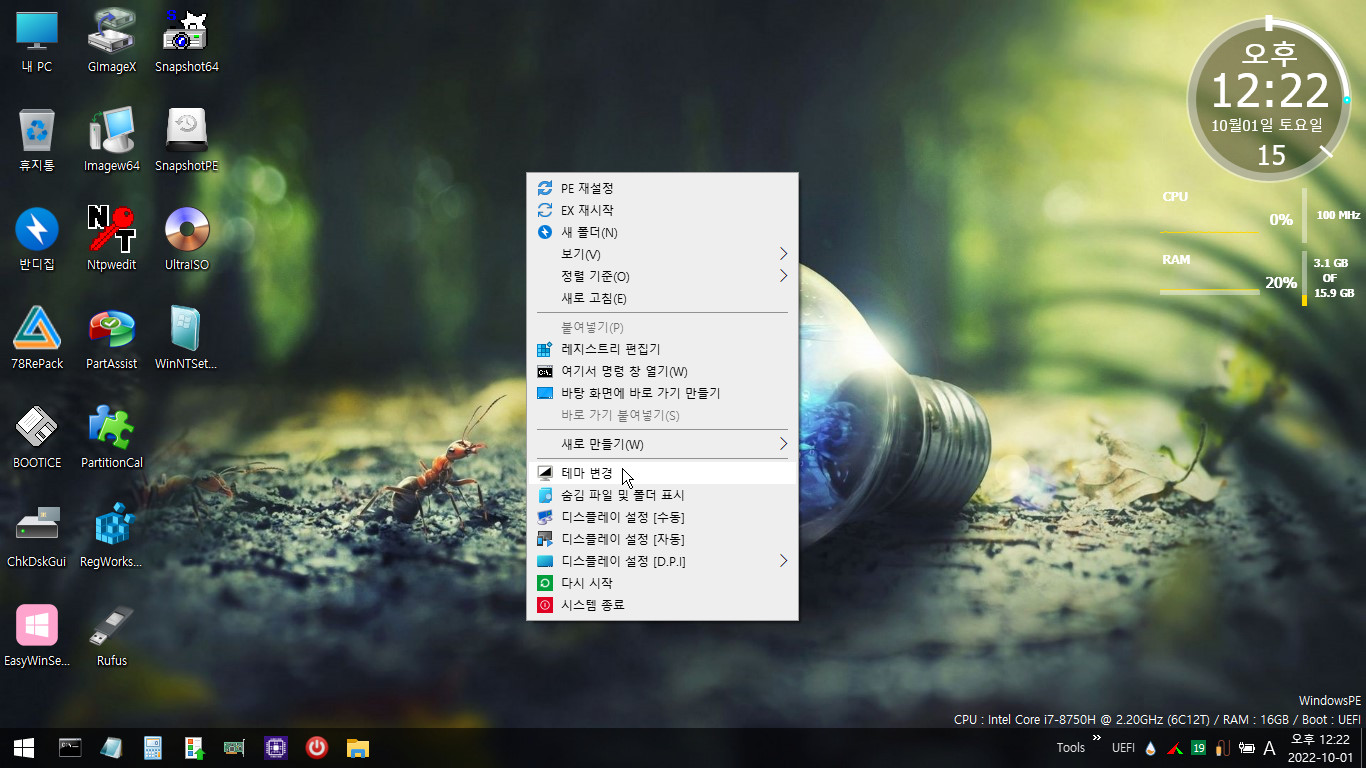The width and height of the screenshot is (1366, 768).
Task: Open the red power icon on taskbar
Action: pos(317,747)
